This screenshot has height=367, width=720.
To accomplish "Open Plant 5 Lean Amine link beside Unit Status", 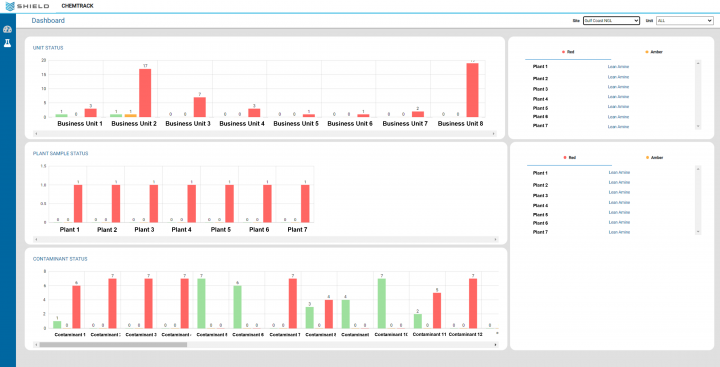I will [x=618, y=107].
